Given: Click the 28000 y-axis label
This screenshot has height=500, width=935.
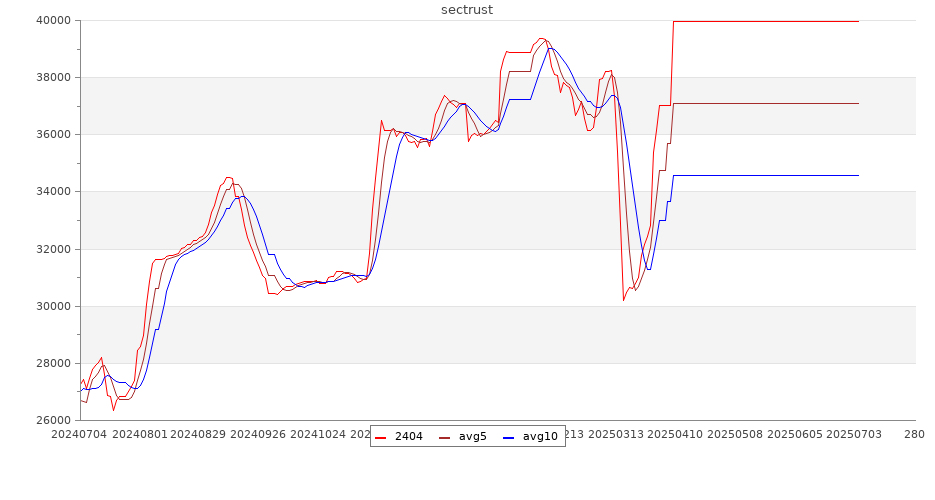Looking at the screenshot, I should 51,363.
